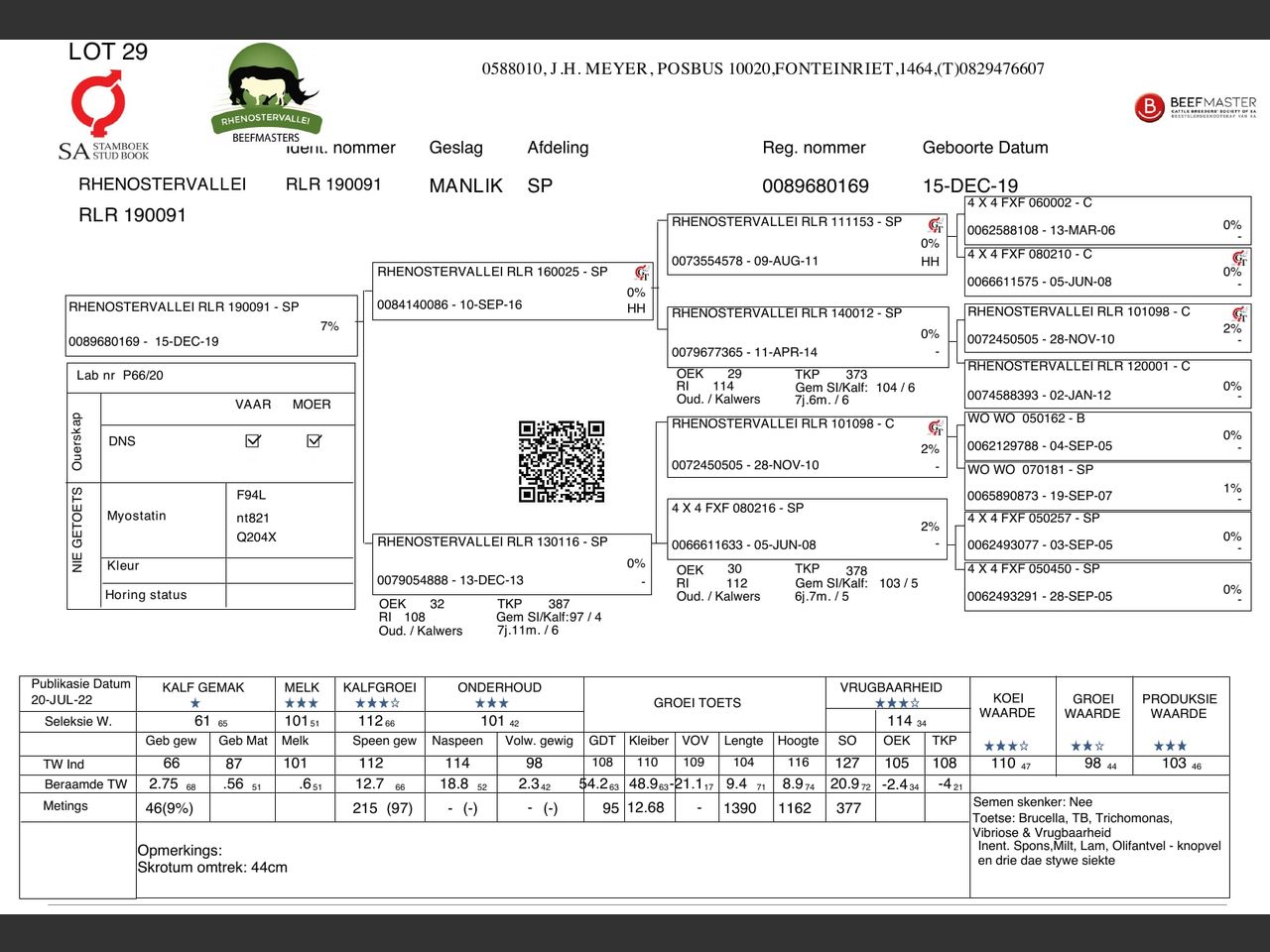This screenshot has width=1270, height=952.
Task: Select the dam box RLR 130116 - SP
Action: click(x=513, y=564)
